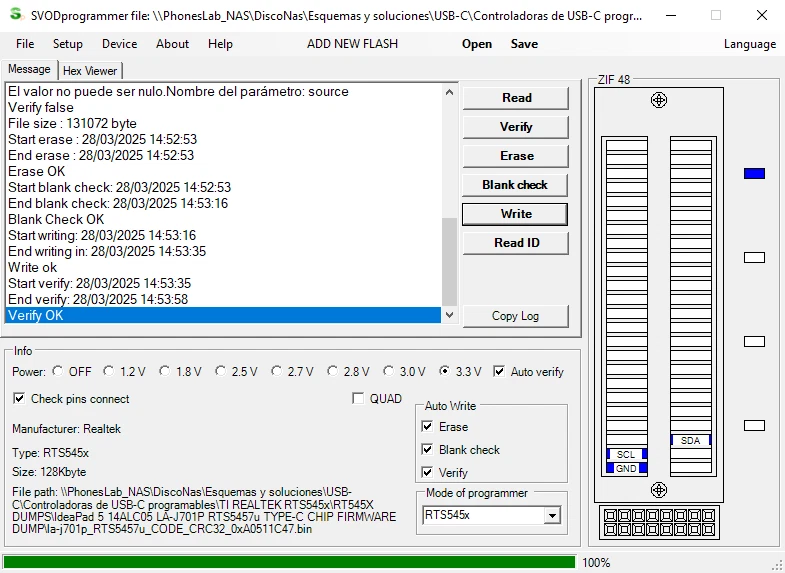
Task: Click the bottom ZIF socket crosshair screw
Action: coord(658,489)
